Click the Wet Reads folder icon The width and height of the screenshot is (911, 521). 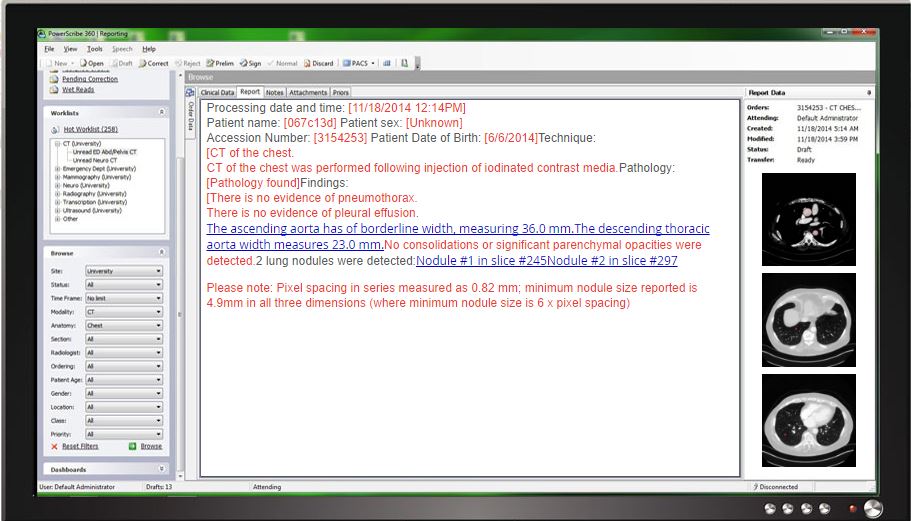[x=54, y=89]
